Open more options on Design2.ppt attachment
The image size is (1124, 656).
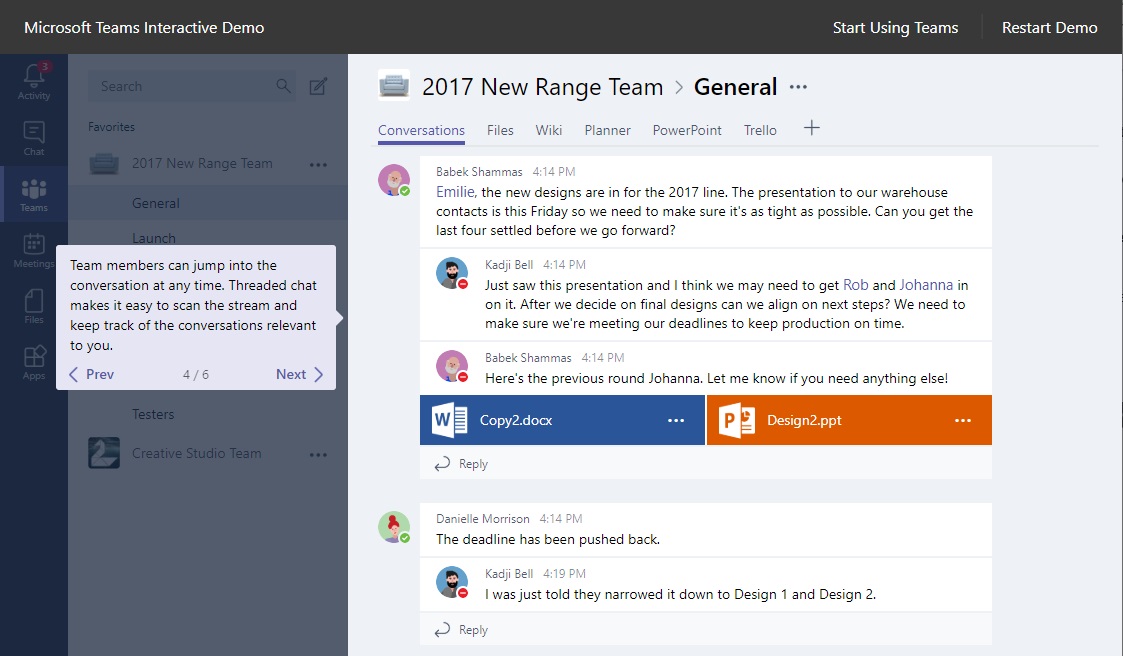(963, 420)
